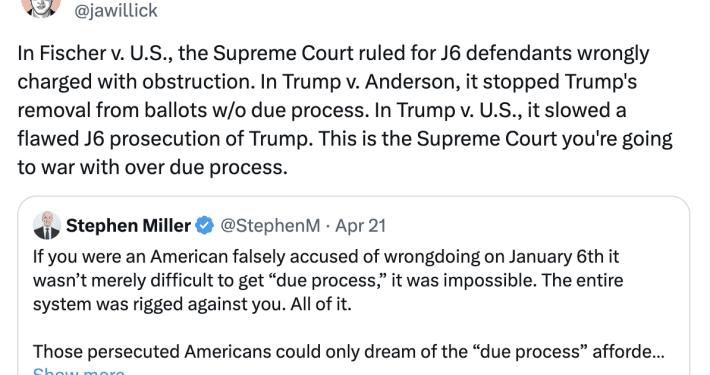This screenshot has height=375, width=710.
Task: Open the @jawillick handle link
Action: click(115, 10)
